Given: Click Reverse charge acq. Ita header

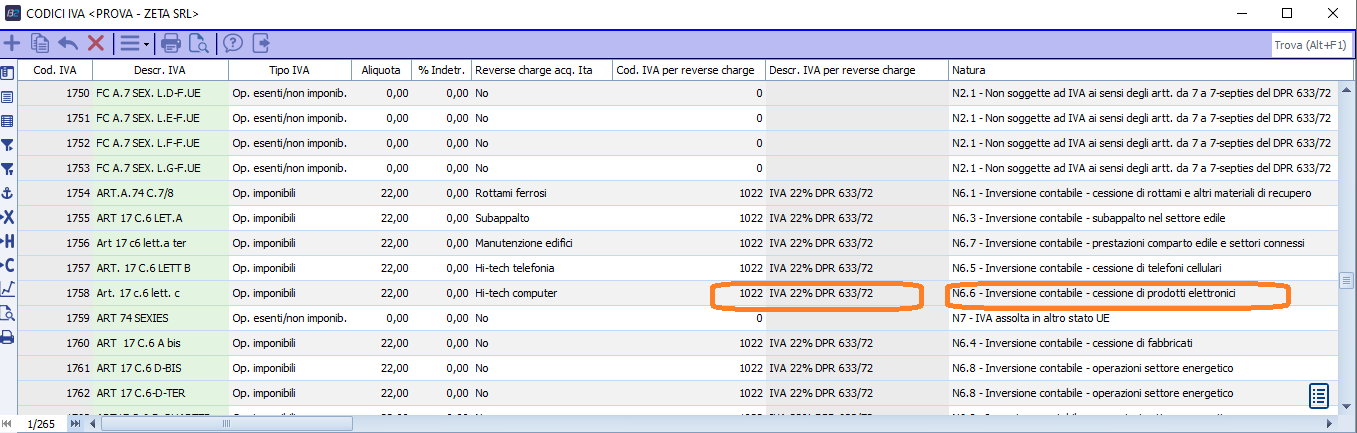Looking at the screenshot, I should 542,71.
